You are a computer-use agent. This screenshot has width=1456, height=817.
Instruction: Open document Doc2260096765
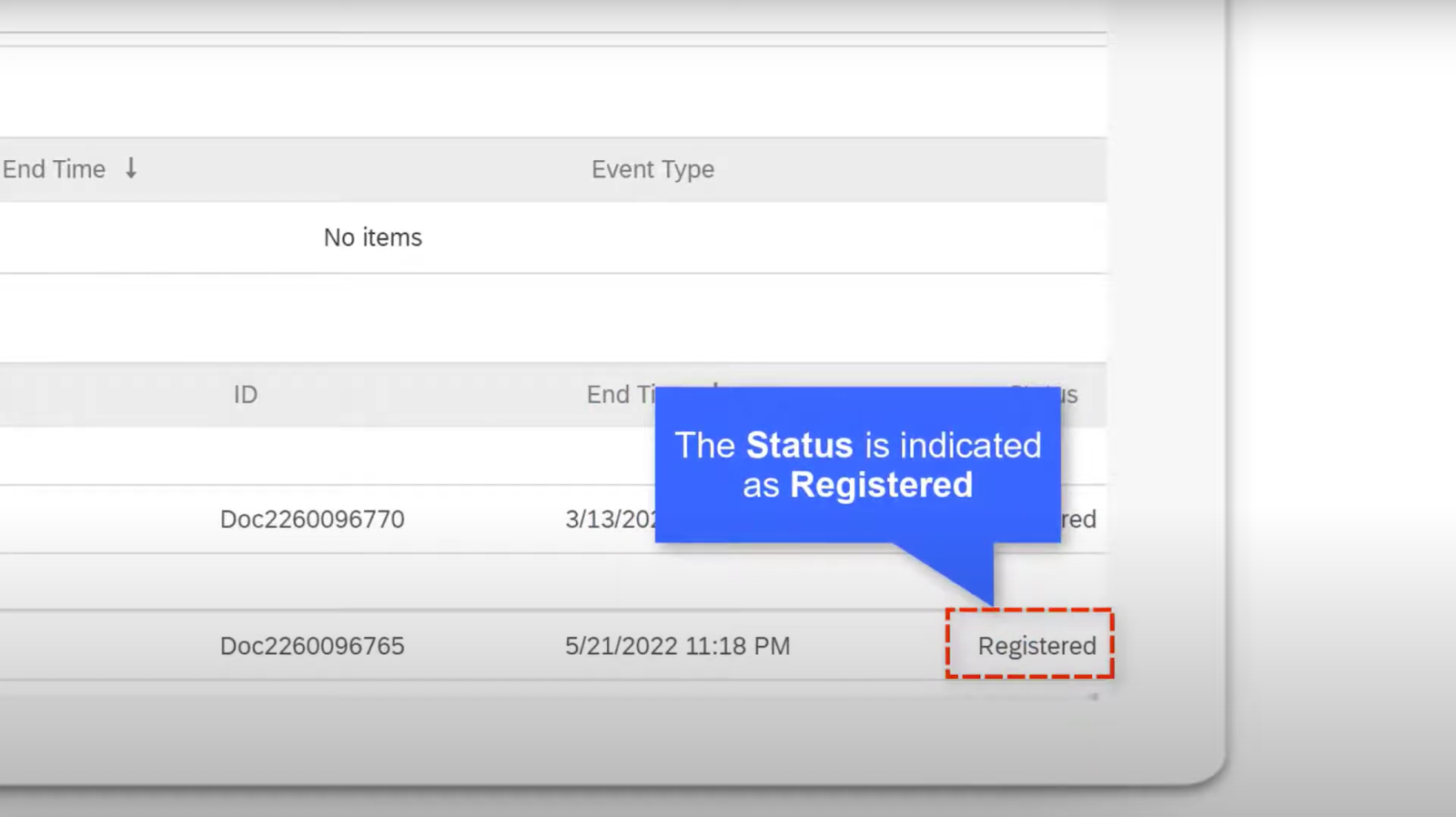(x=312, y=646)
